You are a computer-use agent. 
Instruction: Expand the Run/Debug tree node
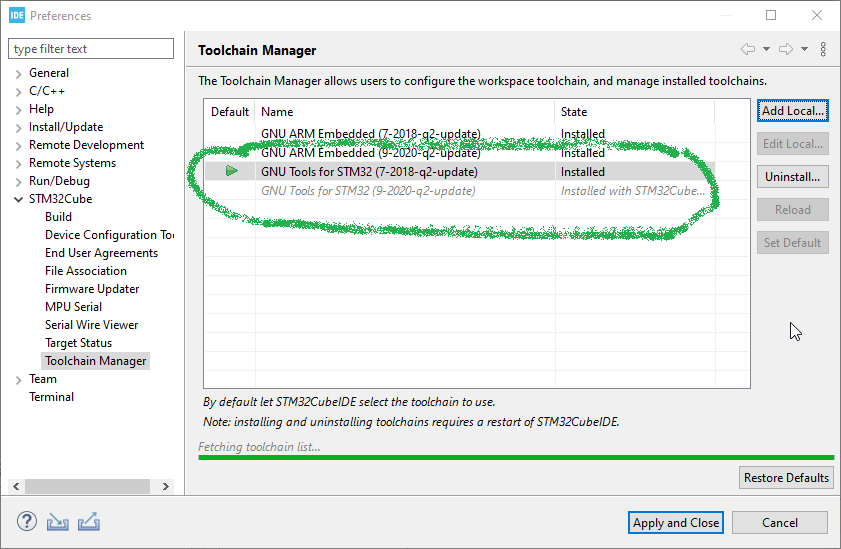coord(18,182)
